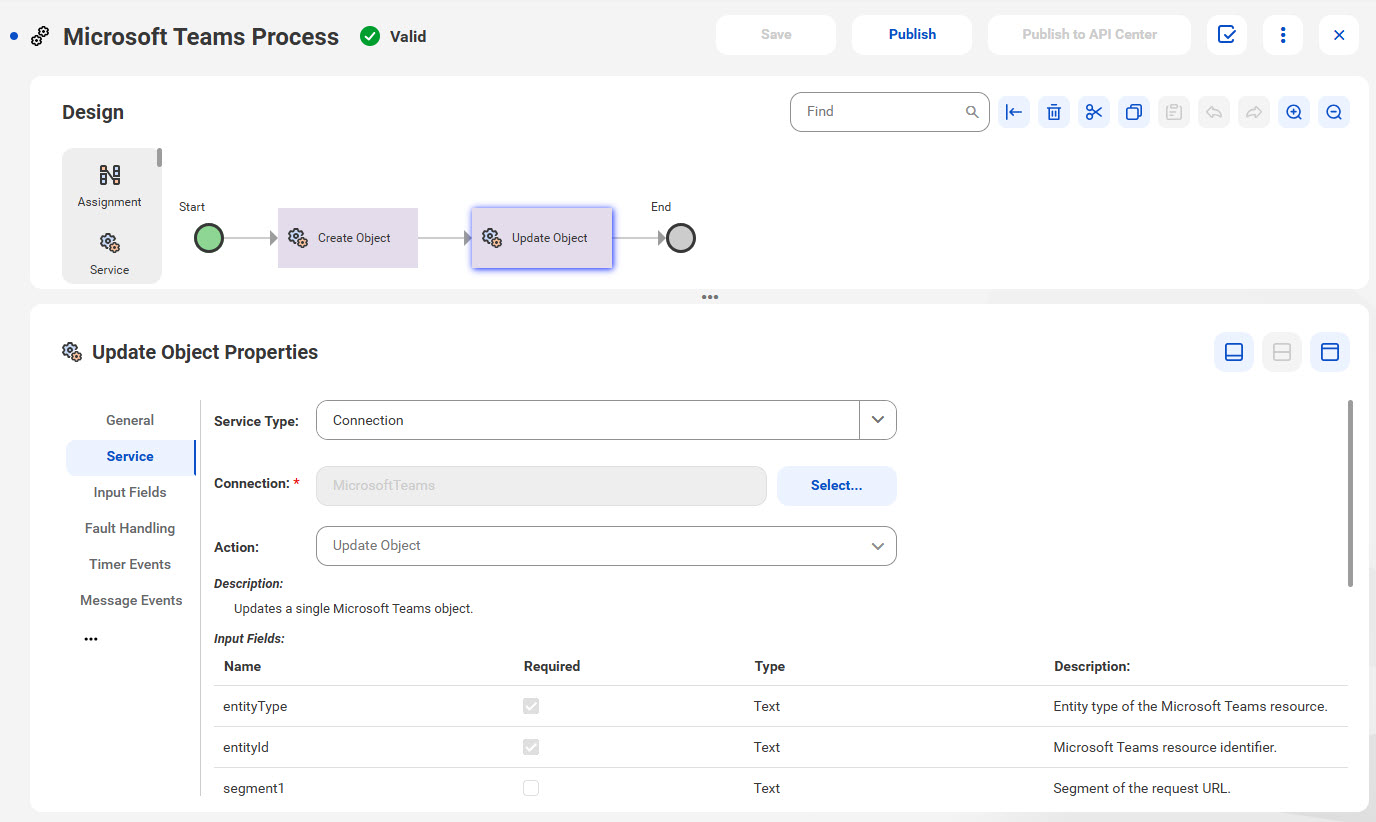Open the Fault Handling tab
Screen dimensions: 1376x822
tap(130, 529)
